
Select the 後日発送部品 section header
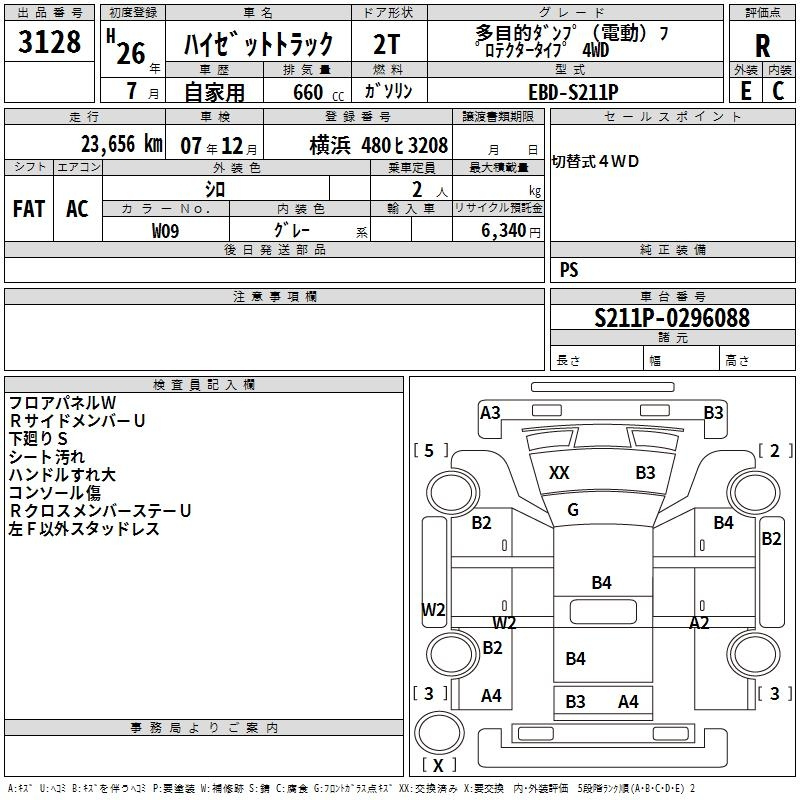(x=274, y=249)
